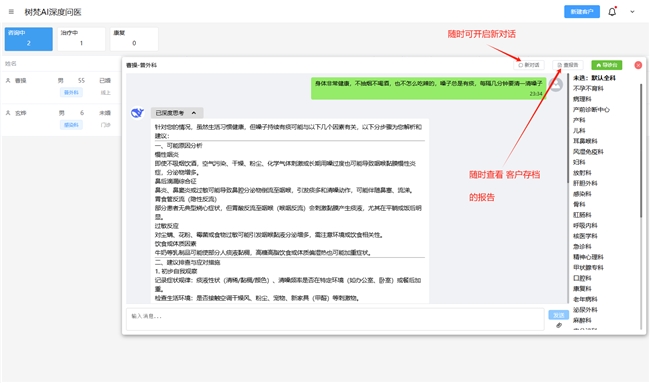Select 风湿免疫科 in department list
This screenshot has height=383, width=650.
coord(588,152)
